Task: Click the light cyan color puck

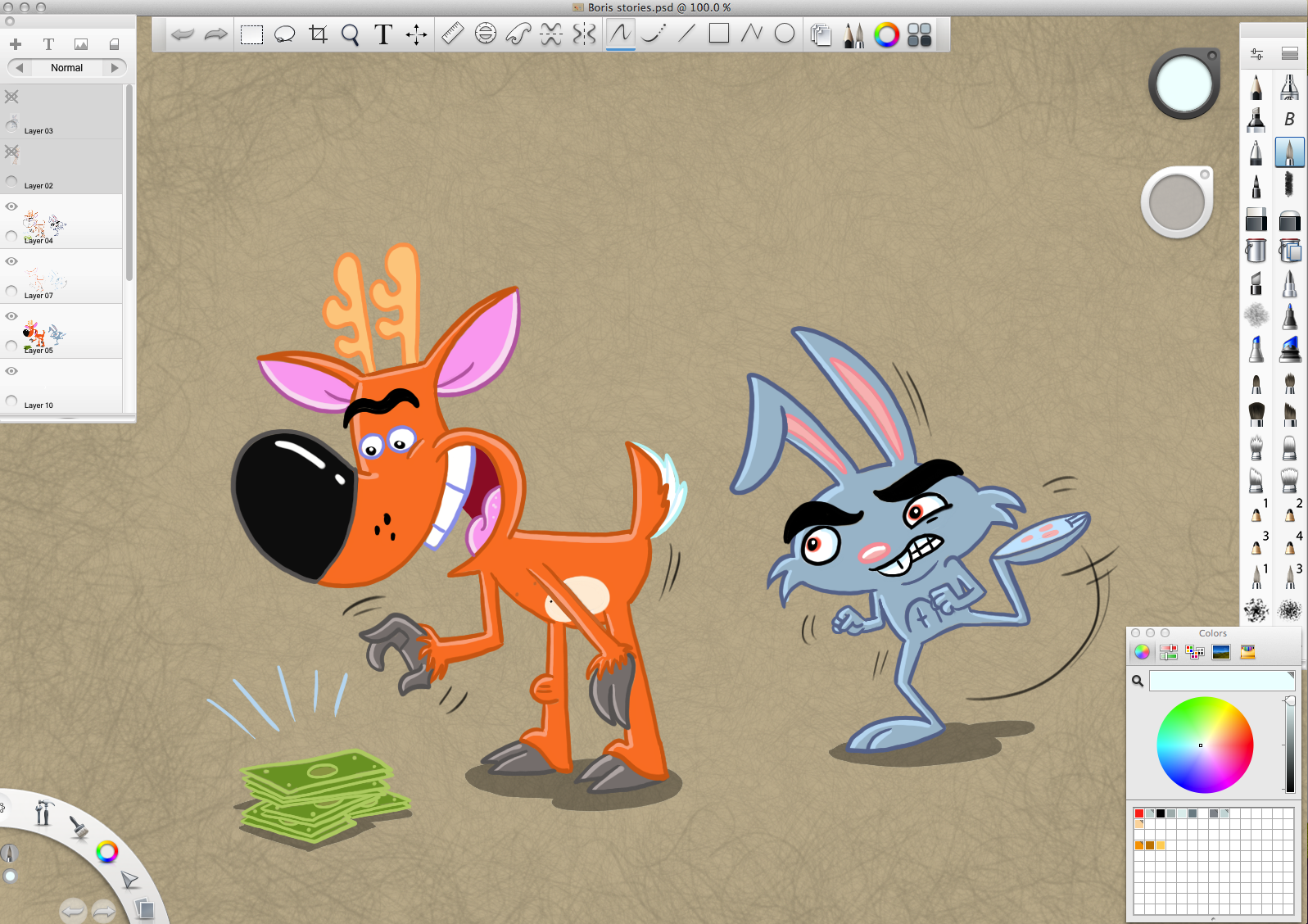Action: [1184, 84]
